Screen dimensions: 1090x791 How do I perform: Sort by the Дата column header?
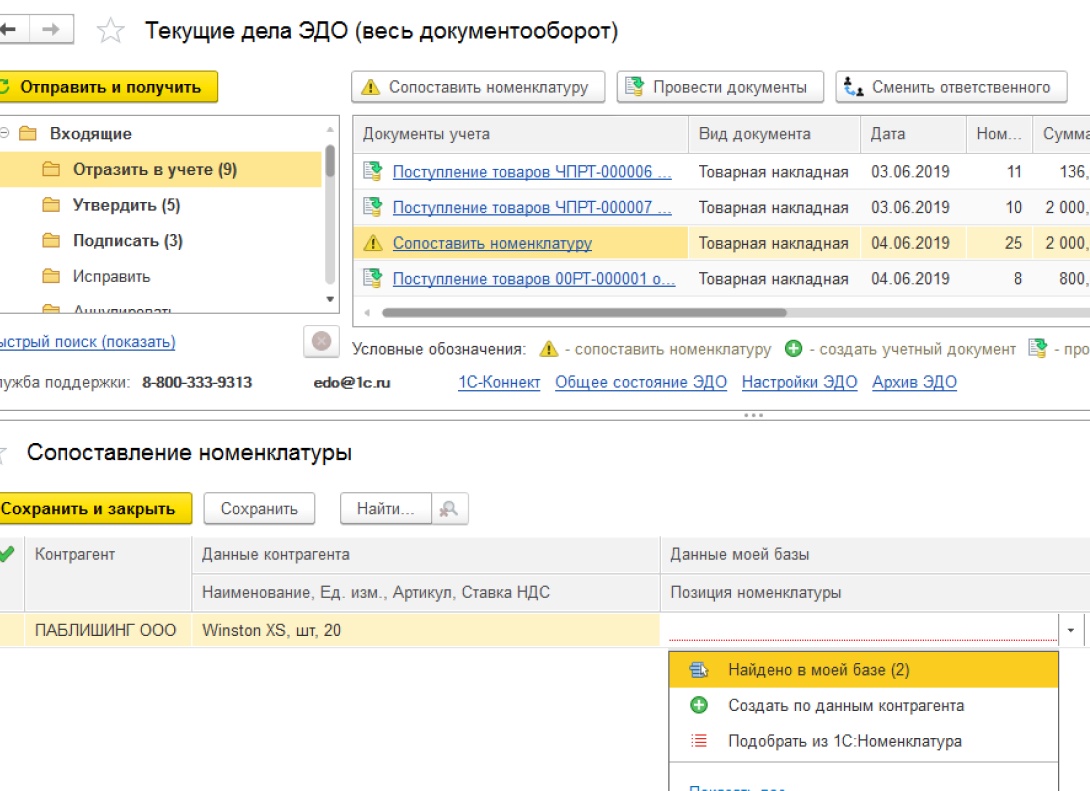(913, 134)
